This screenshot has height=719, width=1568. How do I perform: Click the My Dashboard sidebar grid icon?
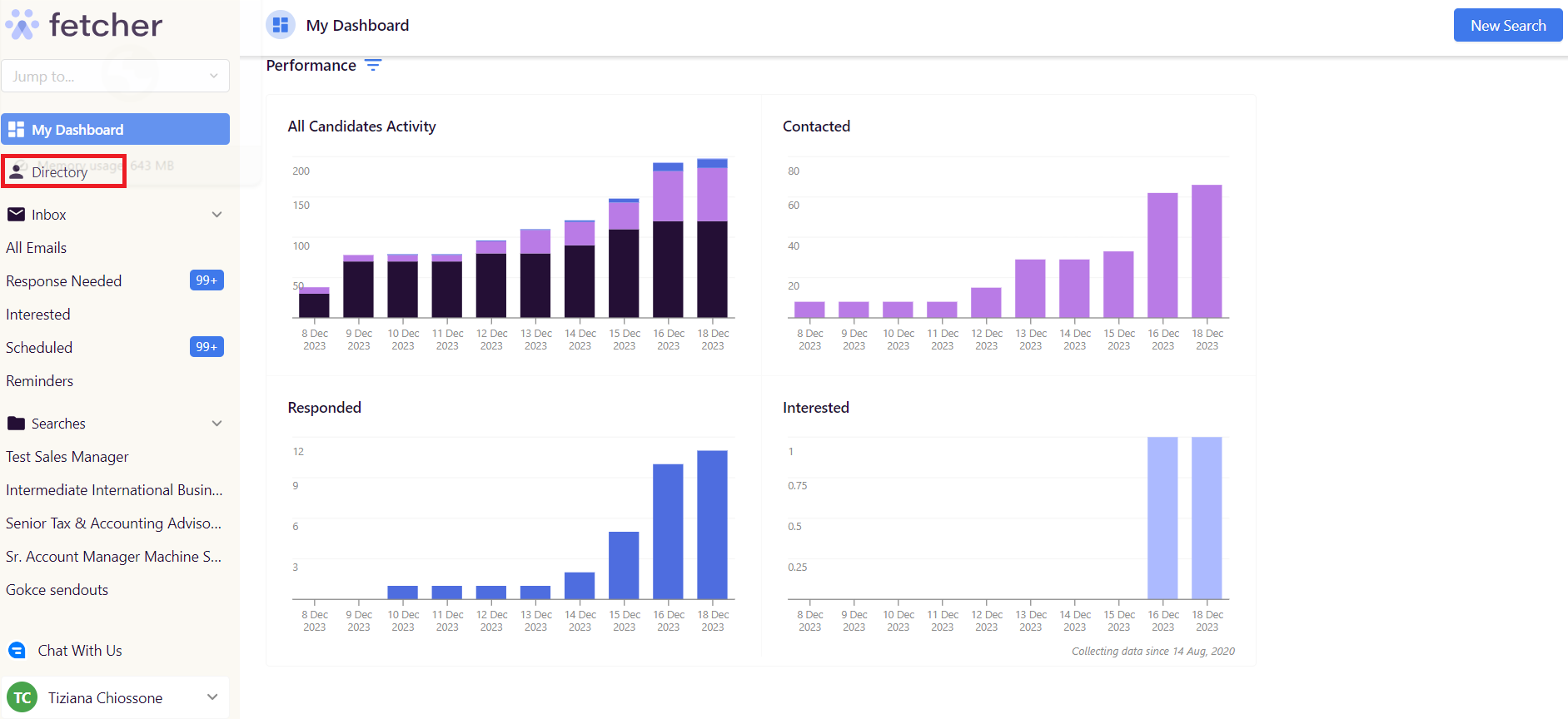(x=16, y=130)
